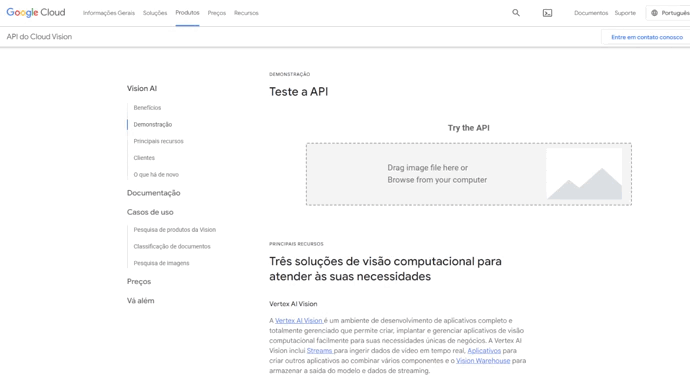The height and width of the screenshot is (388, 690).
Task: Open Pesquisa de imagens item
Action: (161, 263)
